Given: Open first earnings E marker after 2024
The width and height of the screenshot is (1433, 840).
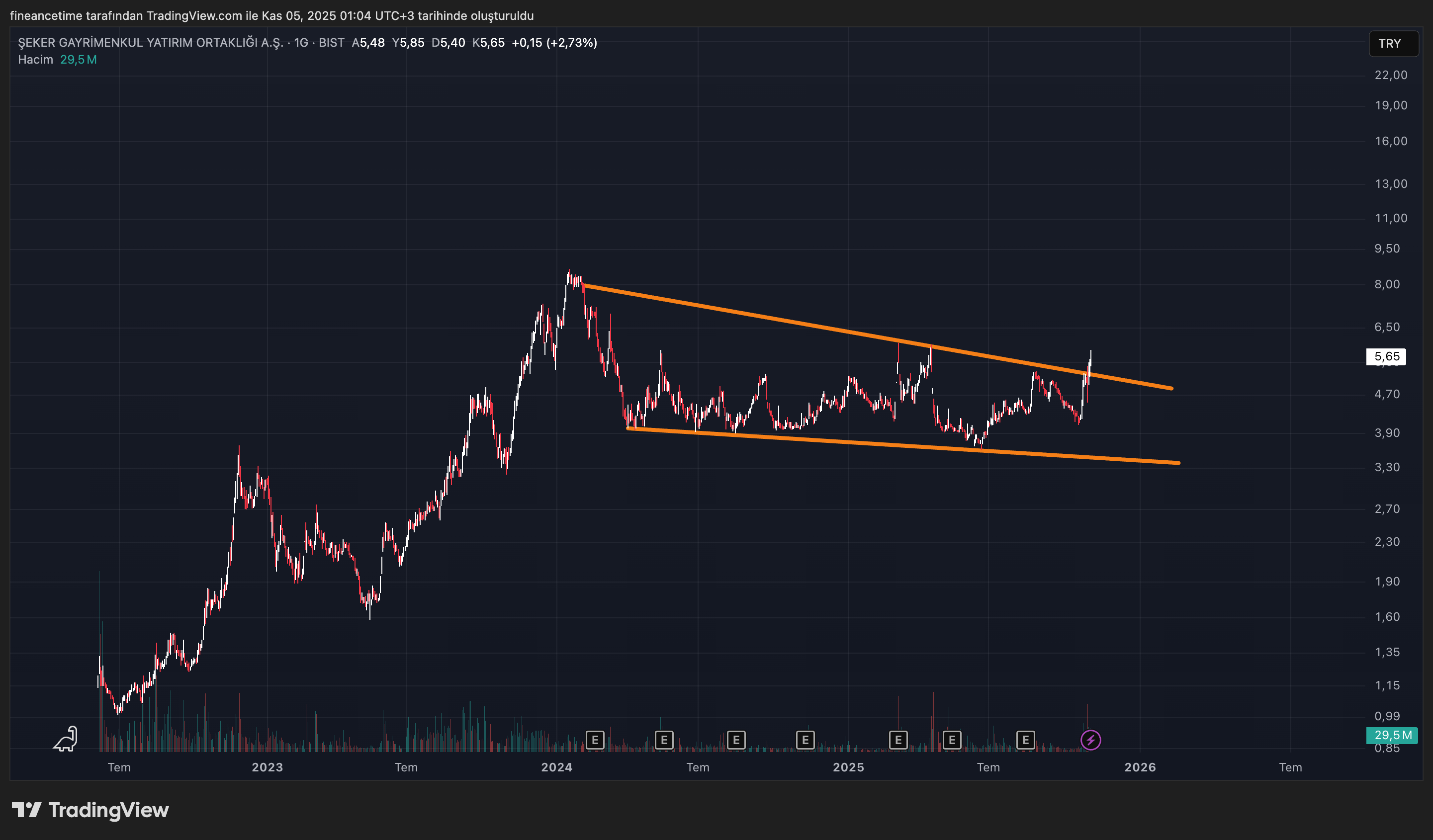Looking at the screenshot, I should click(x=594, y=740).
